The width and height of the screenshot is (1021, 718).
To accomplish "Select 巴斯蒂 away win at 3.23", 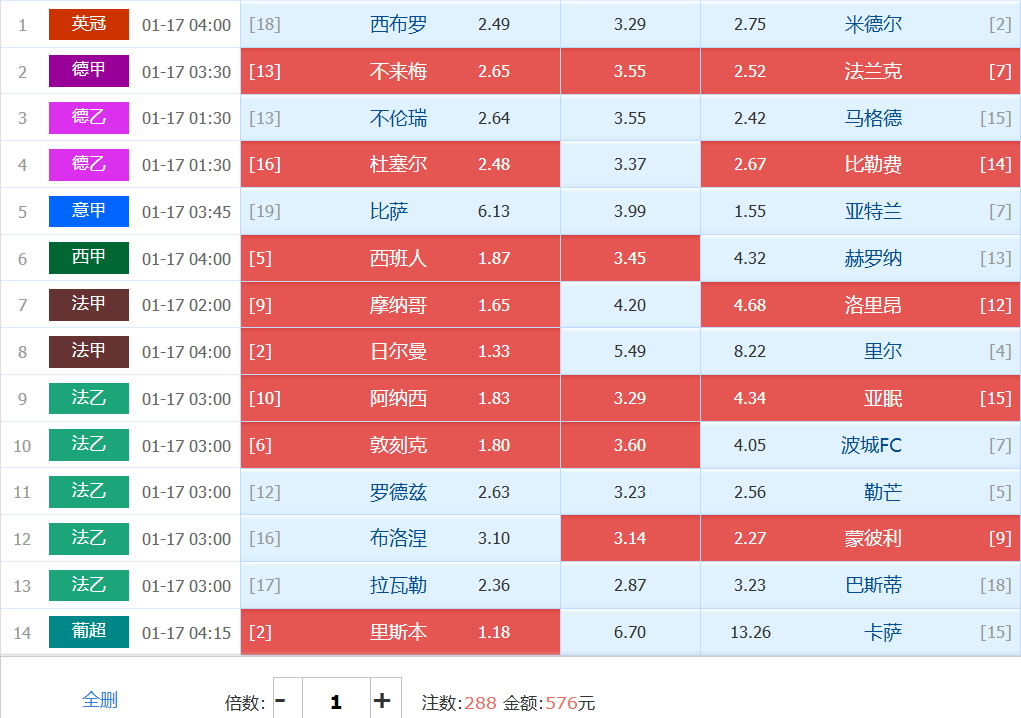I will [x=860, y=585].
